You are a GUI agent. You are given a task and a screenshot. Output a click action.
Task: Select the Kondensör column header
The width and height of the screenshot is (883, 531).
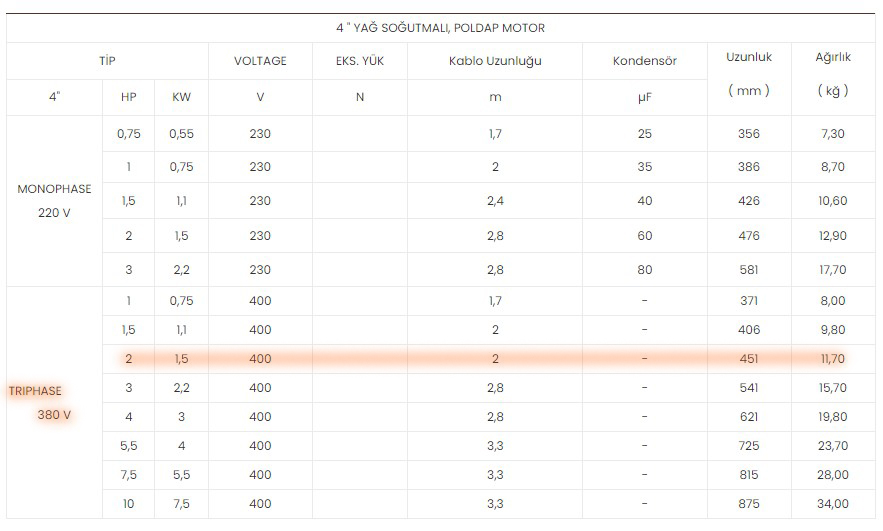tap(645, 61)
